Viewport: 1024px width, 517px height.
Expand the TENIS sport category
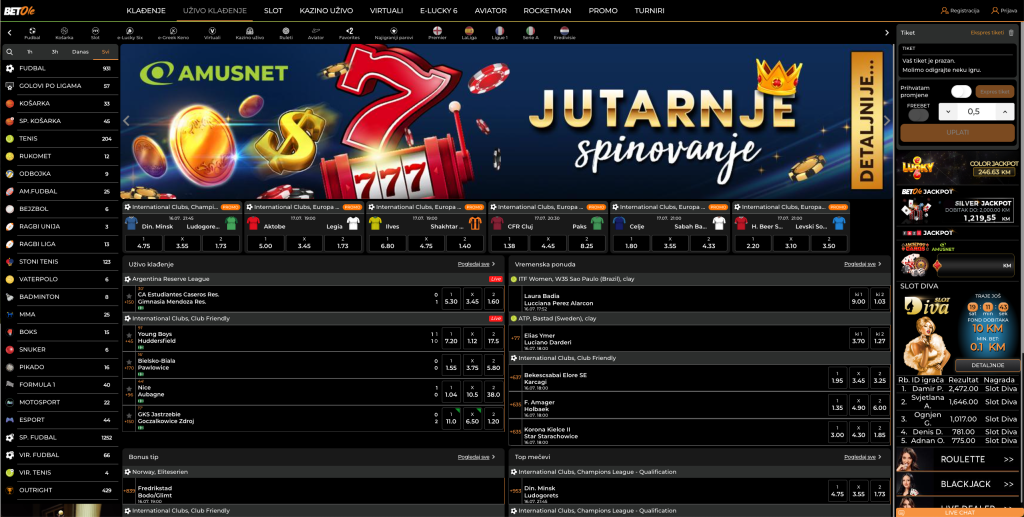(60, 139)
